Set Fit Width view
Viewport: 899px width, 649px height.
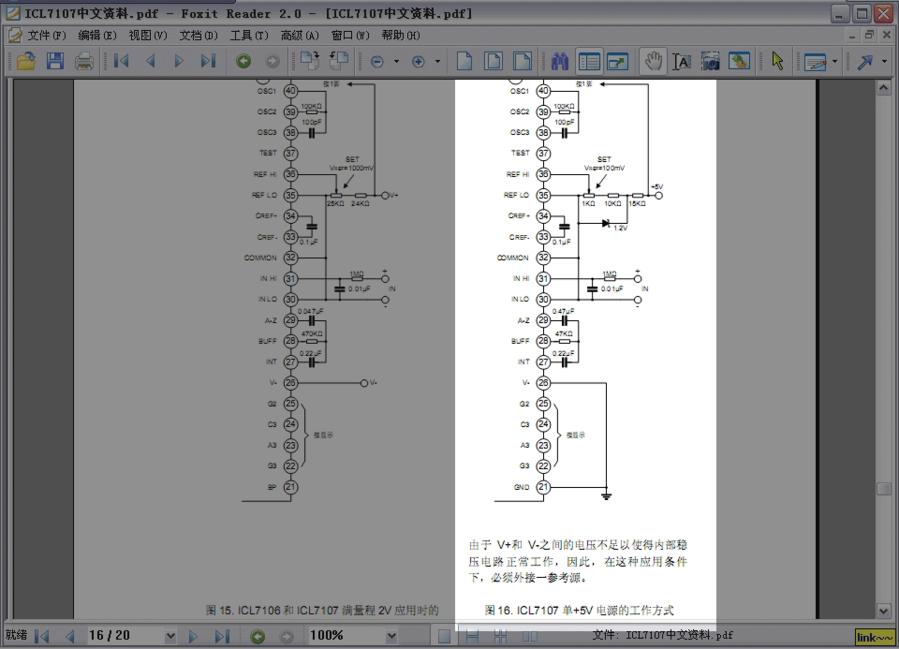522,61
